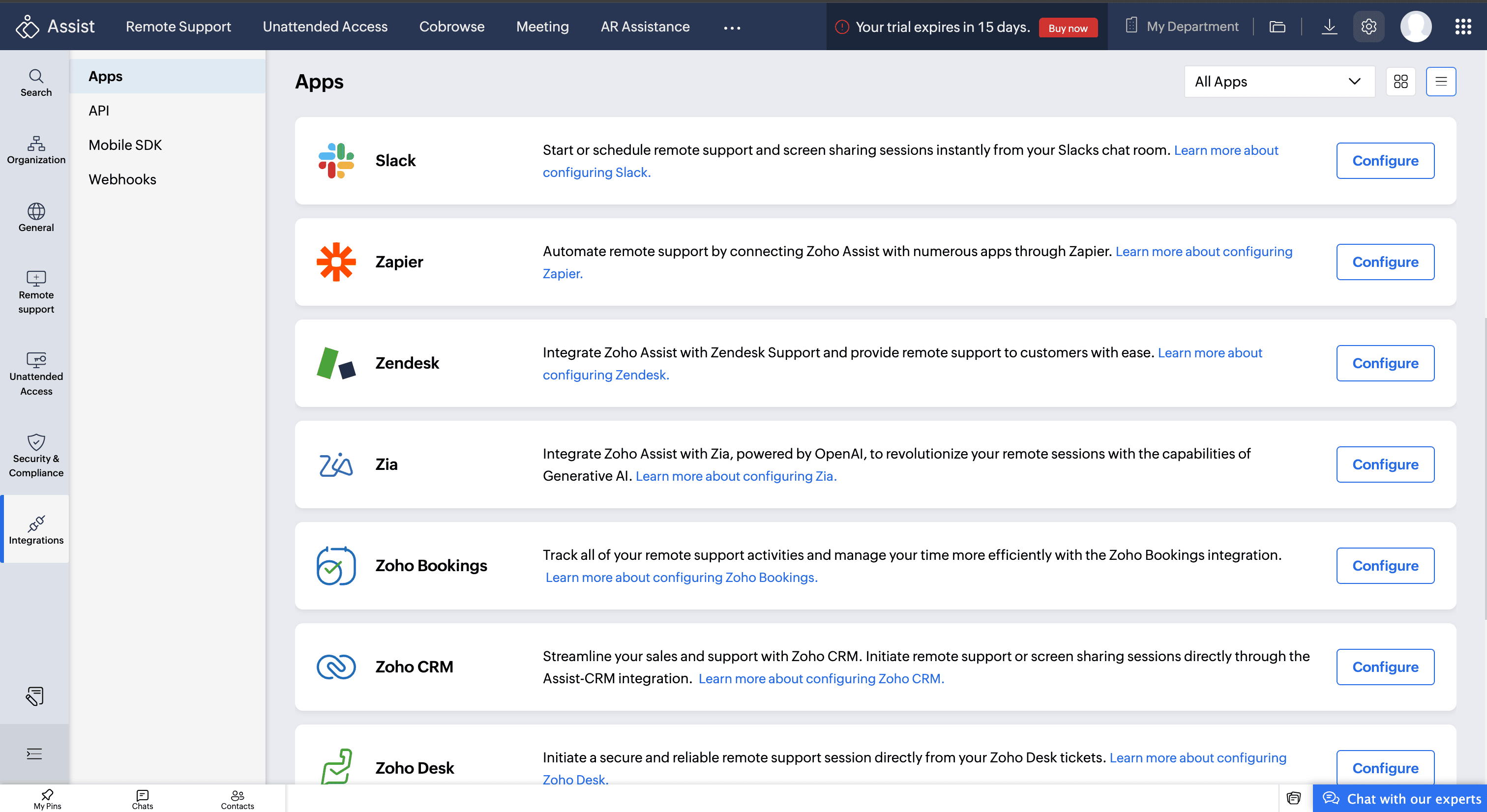Open the file transfer folder icon
1487x812 pixels.
point(1277,27)
